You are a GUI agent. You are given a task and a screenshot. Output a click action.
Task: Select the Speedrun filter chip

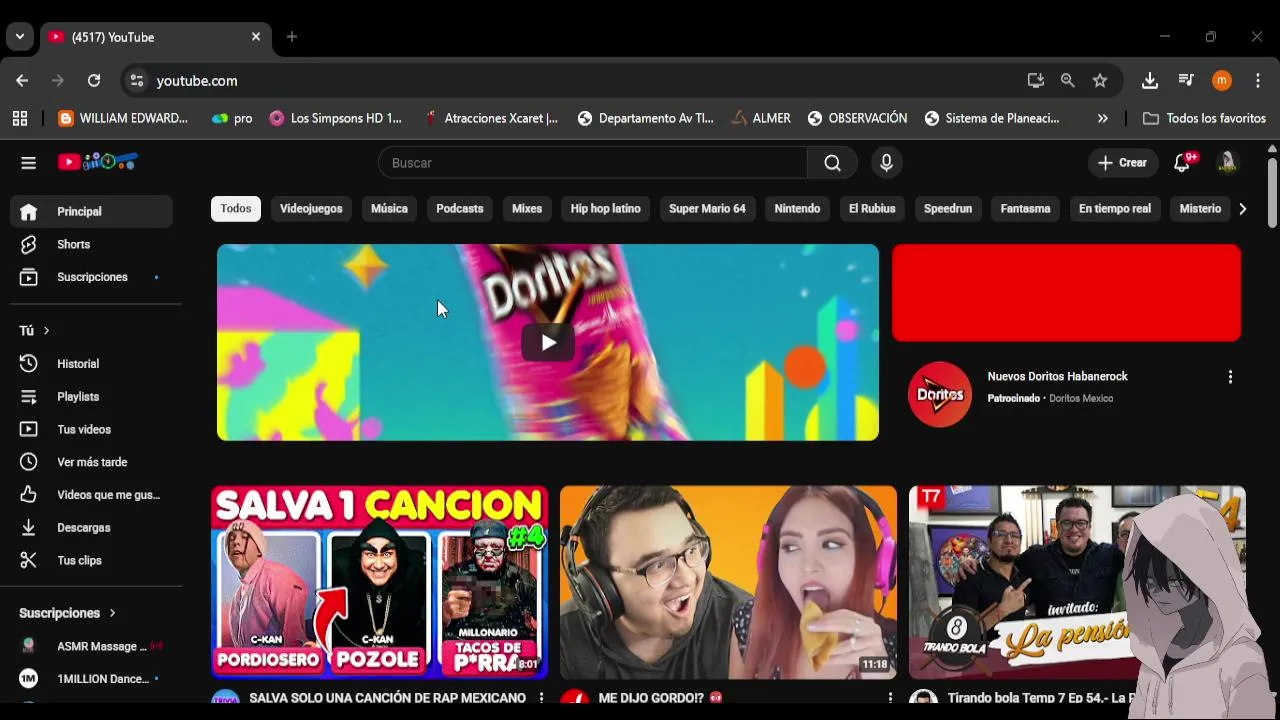pyautogui.click(x=948, y=209)
